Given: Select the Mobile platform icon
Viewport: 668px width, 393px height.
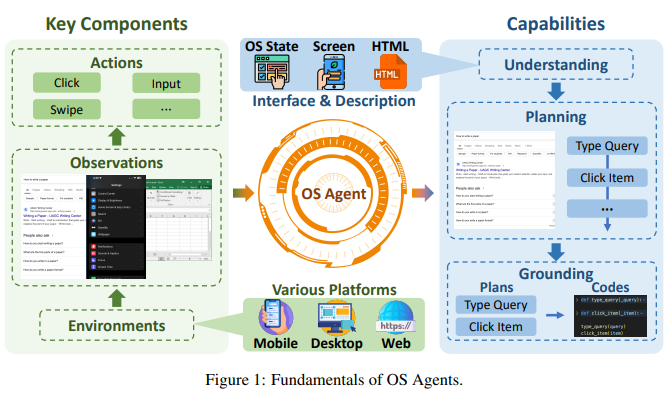Looking at the screenshot, I should [x=275, y=318].
